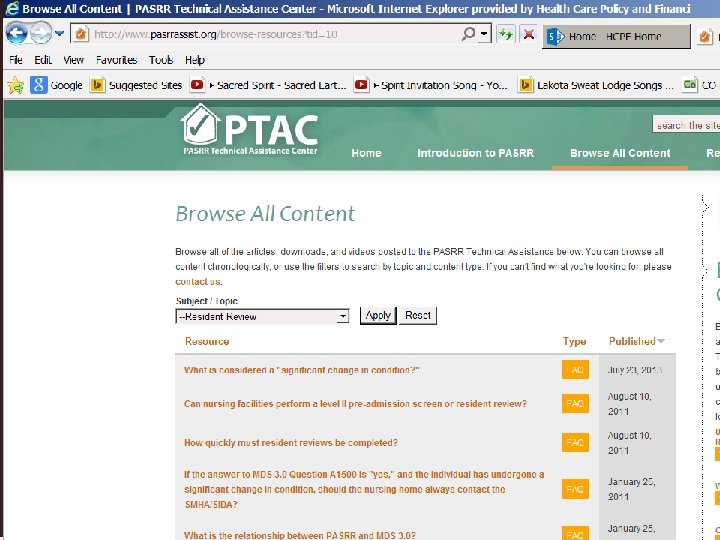
Task: Open 'relationship between PASRR and MDS 3.0' FAQ
Action: point(300,535)
